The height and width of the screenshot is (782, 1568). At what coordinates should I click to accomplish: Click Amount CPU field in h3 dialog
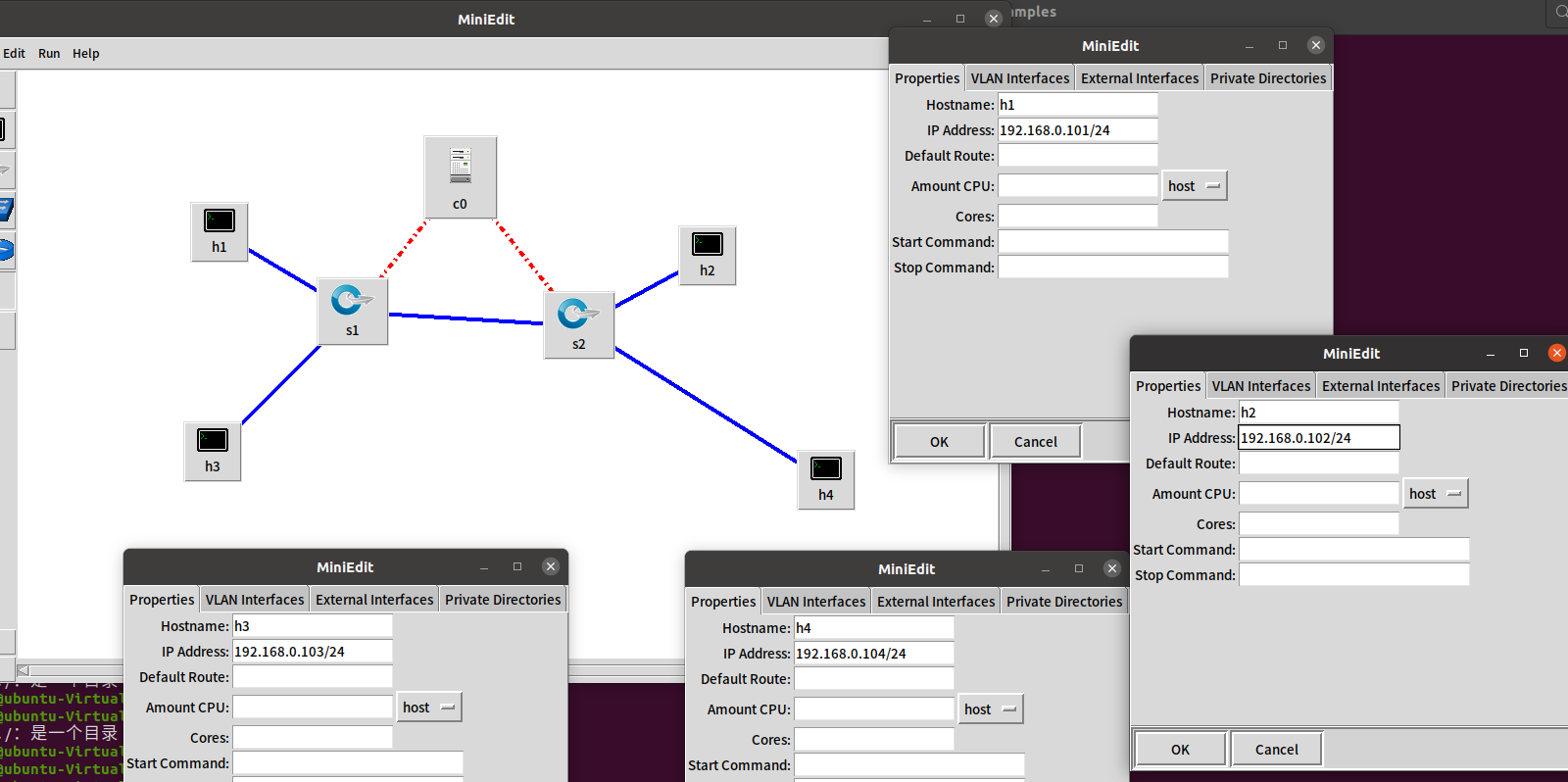coord(313,708)
